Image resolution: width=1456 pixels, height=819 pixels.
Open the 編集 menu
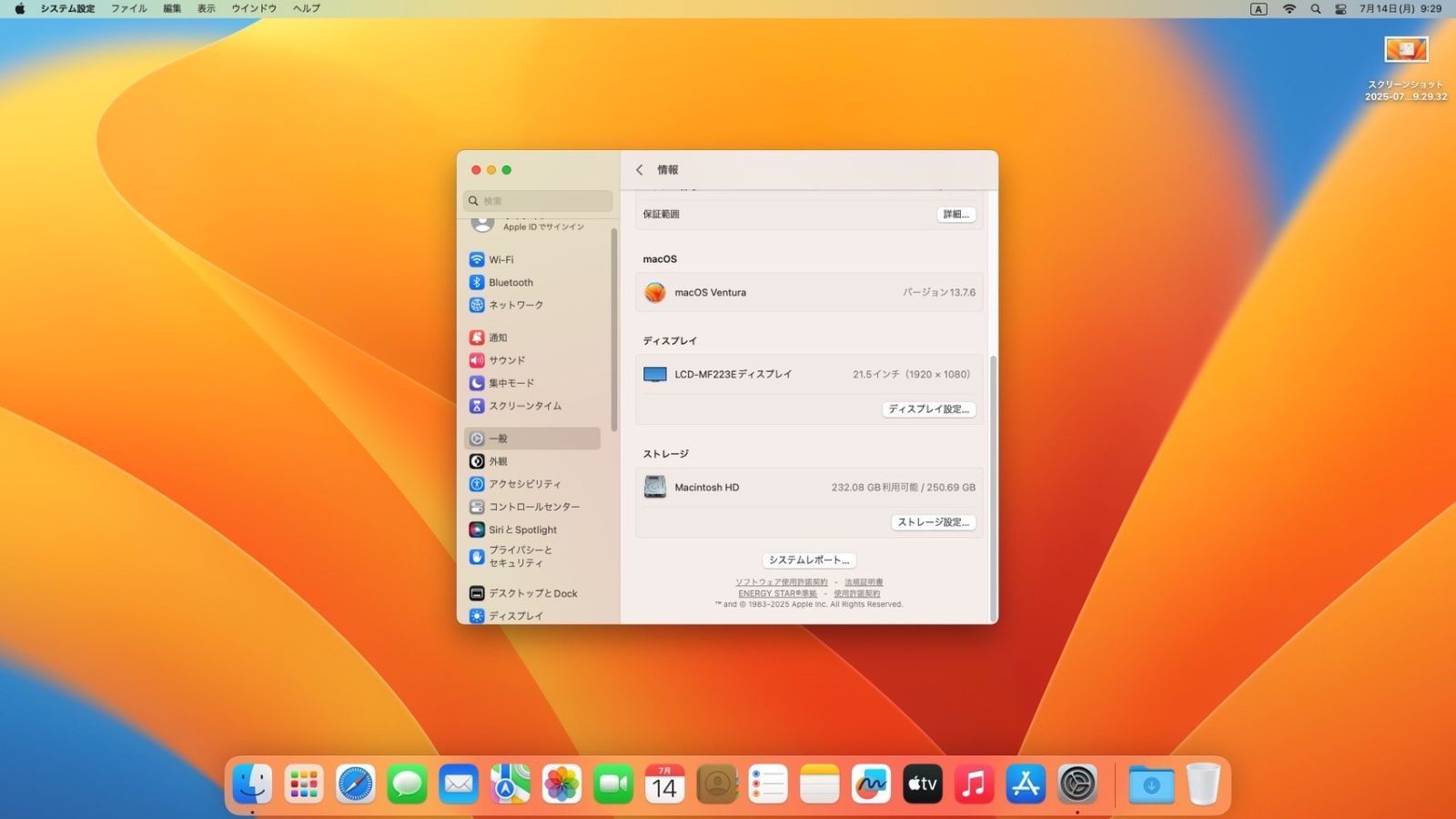pyautogui.click(x=172, y=8)
